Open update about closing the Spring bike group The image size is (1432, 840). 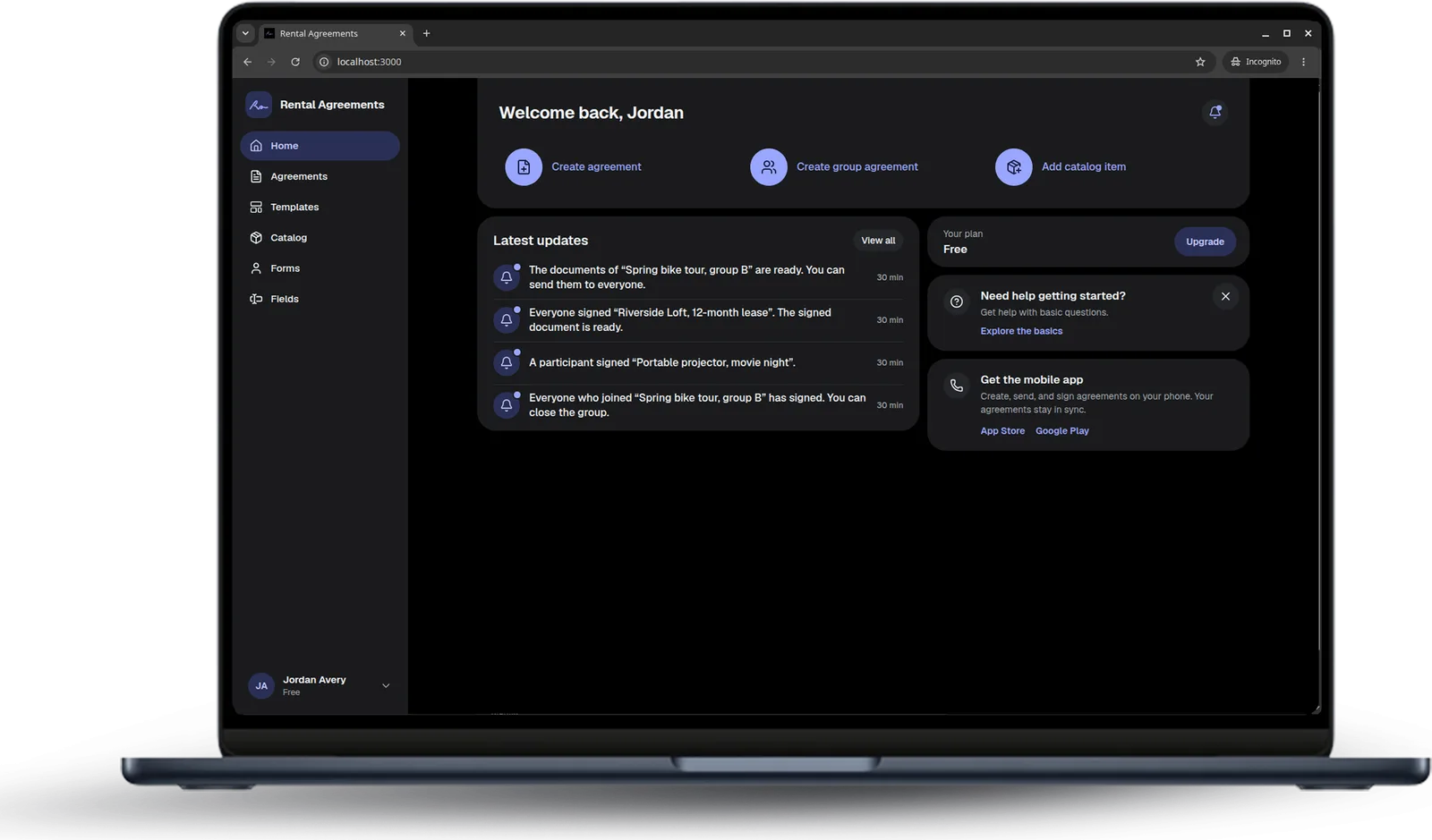(698, 405)
